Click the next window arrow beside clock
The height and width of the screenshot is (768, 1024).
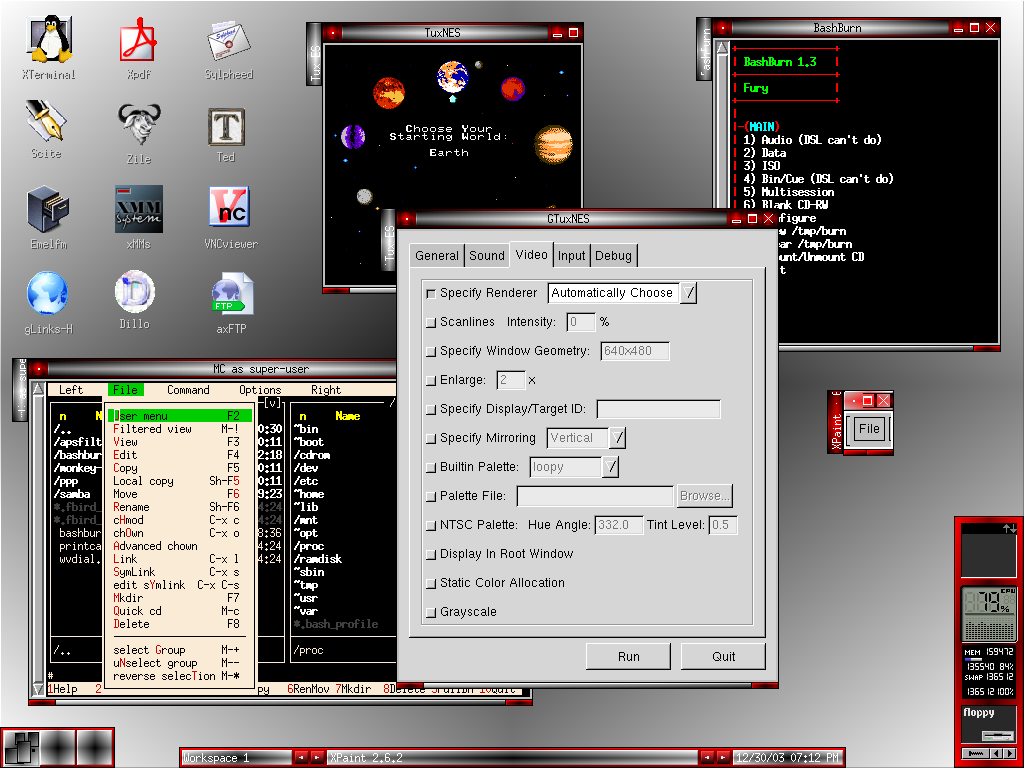click(x=723, y=758)
